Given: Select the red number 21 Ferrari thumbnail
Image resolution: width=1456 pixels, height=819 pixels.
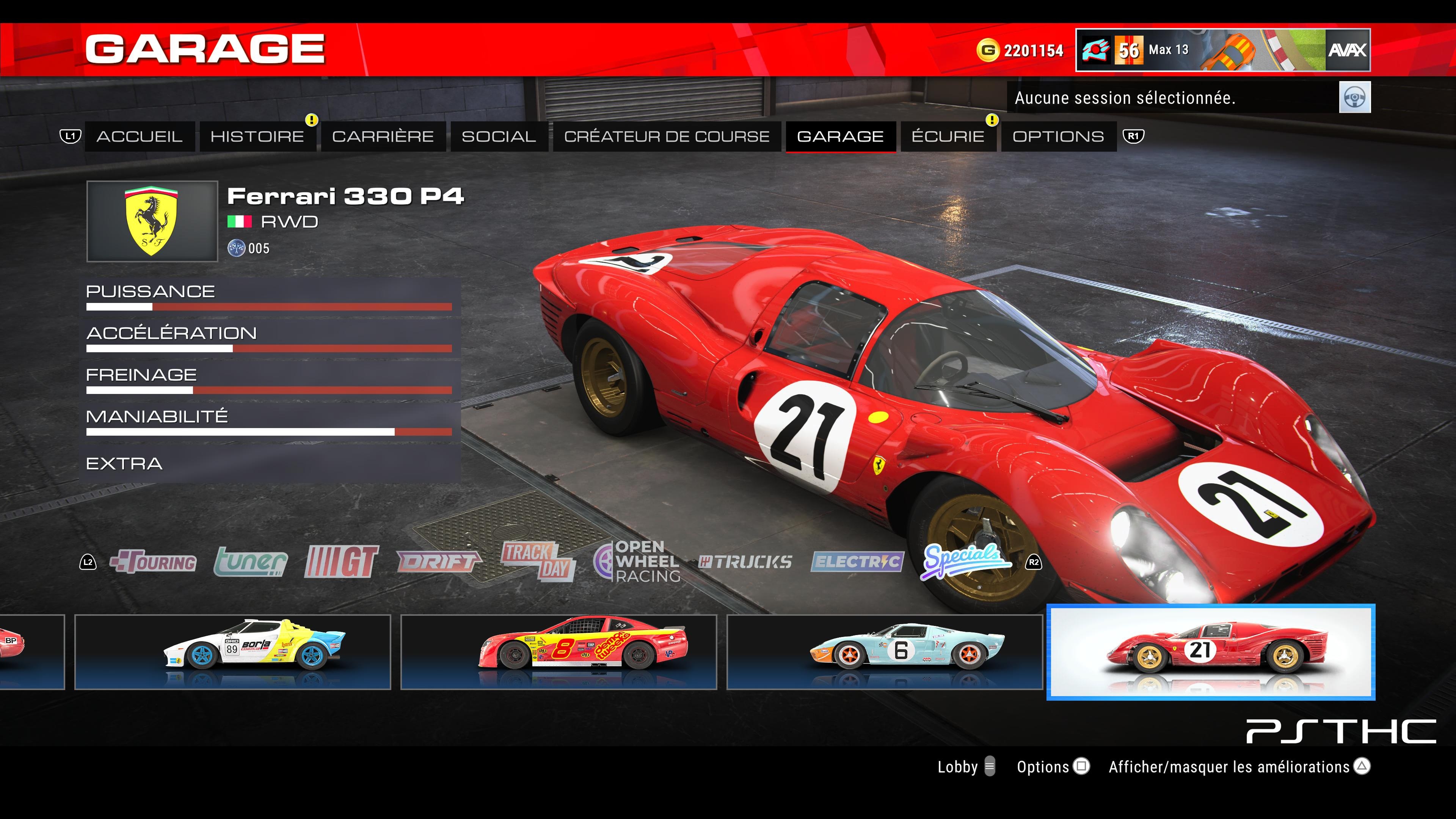Looking at the screenshot, I should [1211, 652].
